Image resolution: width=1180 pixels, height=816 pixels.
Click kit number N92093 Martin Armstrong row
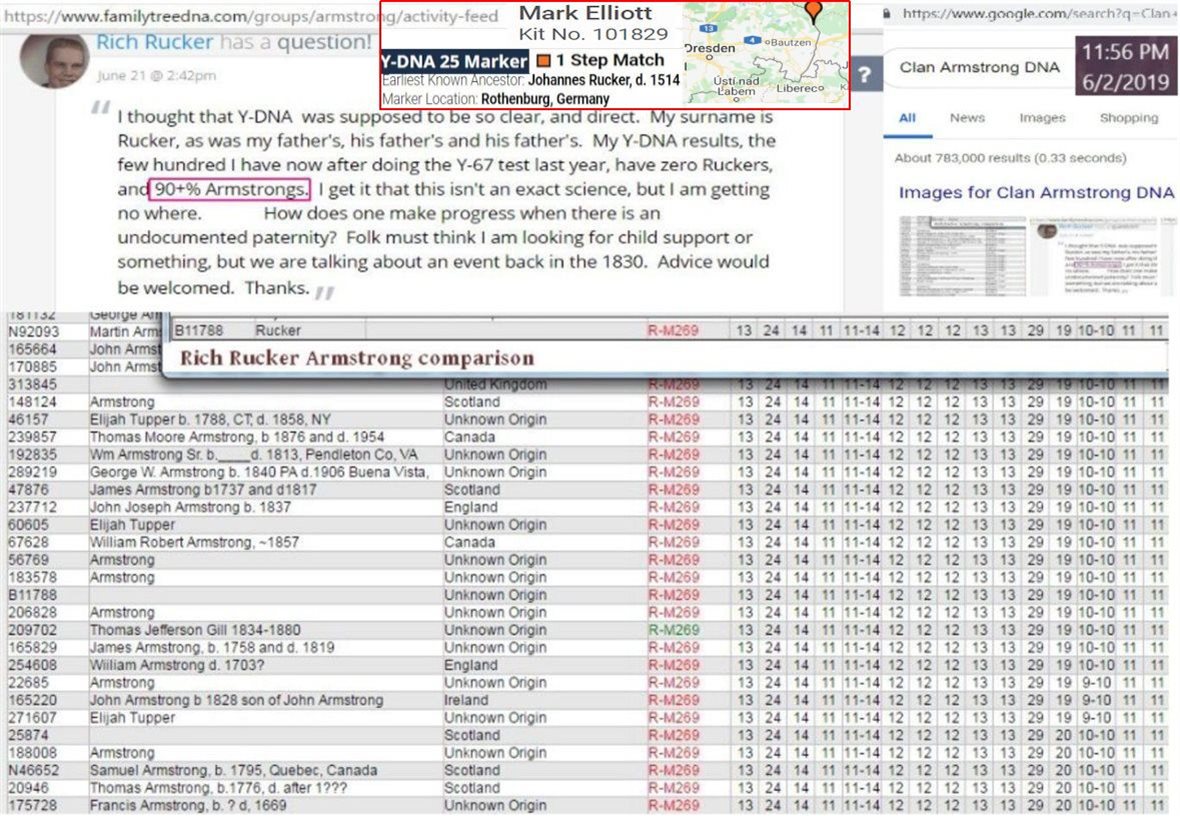click(33, 332)
